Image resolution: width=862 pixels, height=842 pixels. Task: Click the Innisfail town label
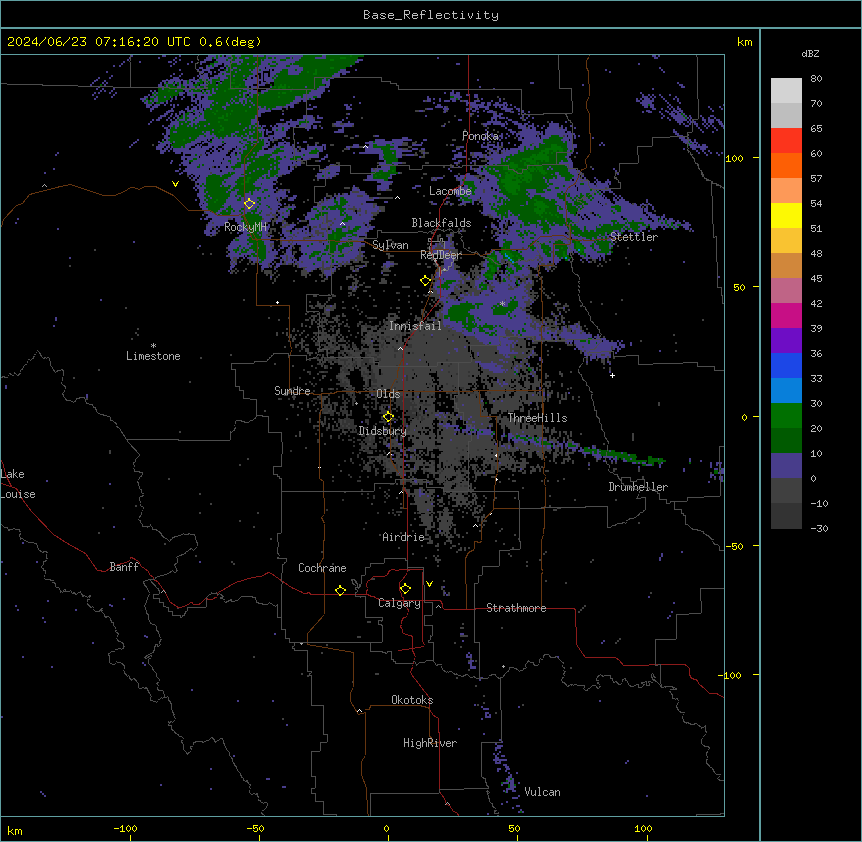(415, 326)
